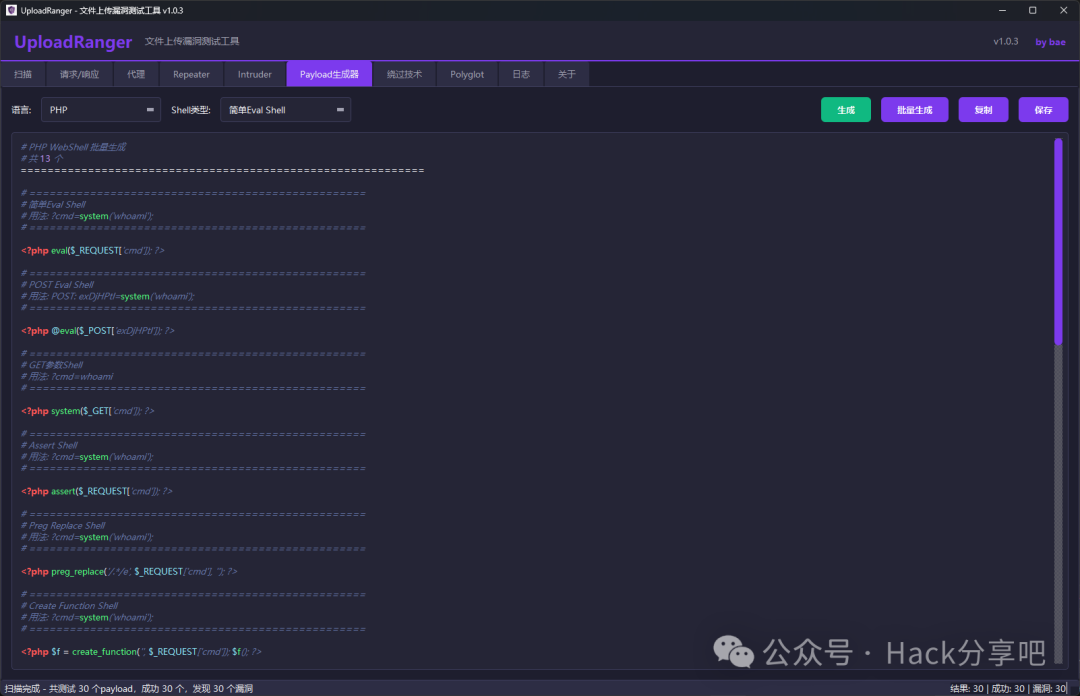Open the 扫描 tab
The image size is (1080, 696).
pos(23,74)
